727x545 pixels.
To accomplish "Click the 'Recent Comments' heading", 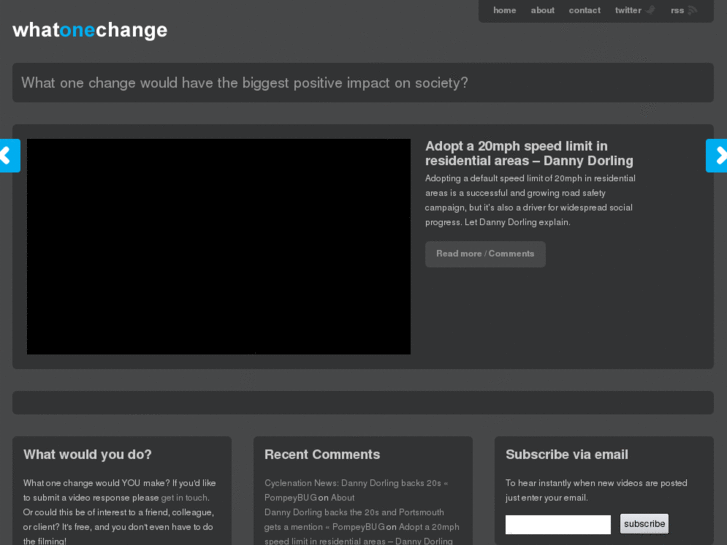I will [322, 455].
